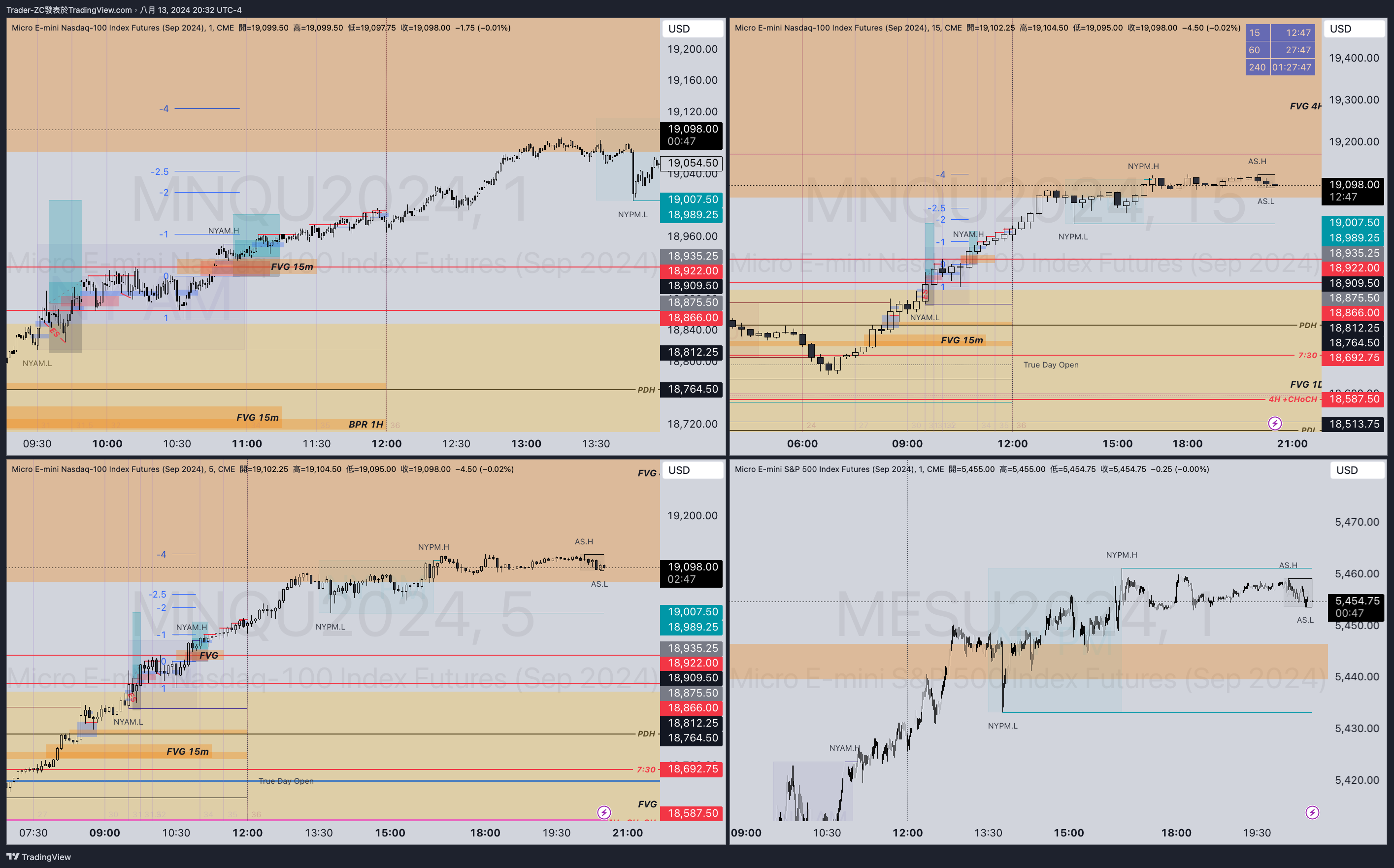Select True Day Open label in 15-minute pane
This screenshot has width=1394, height=868.
click(1051, 365)
